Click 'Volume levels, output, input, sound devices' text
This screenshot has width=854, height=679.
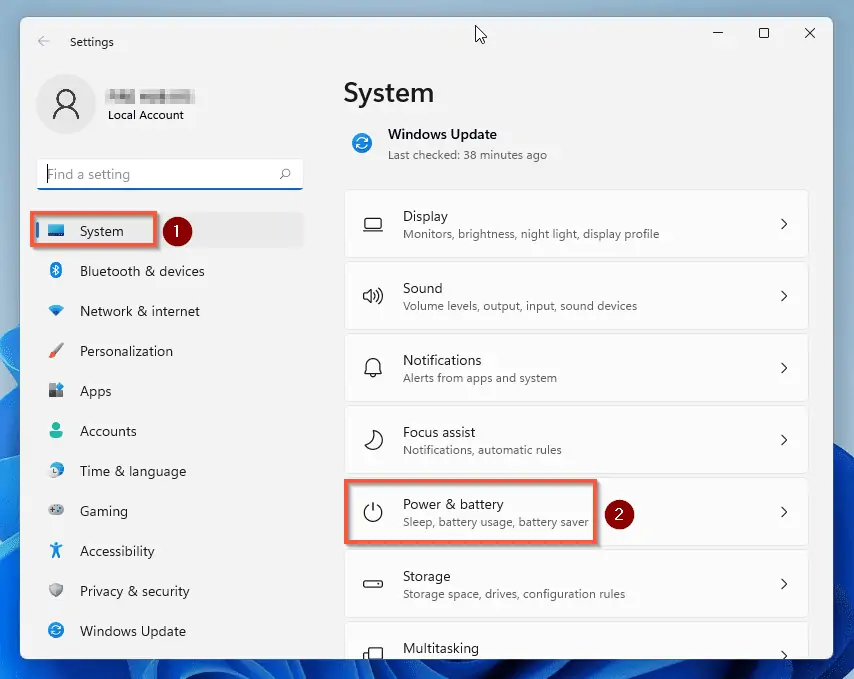(x=520, y=305)
